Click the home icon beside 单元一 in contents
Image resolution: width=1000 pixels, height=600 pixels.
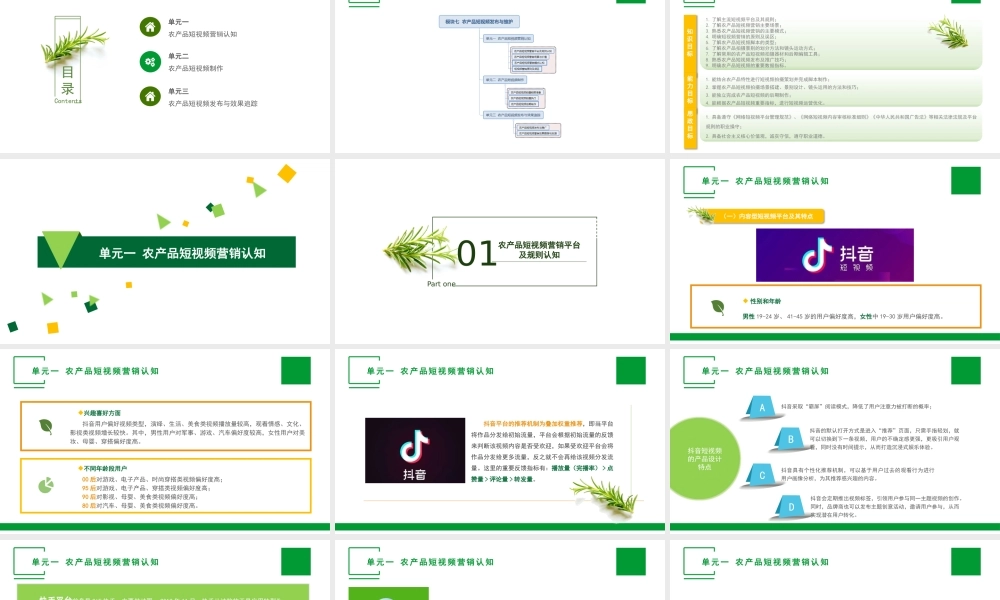(149, 27)
